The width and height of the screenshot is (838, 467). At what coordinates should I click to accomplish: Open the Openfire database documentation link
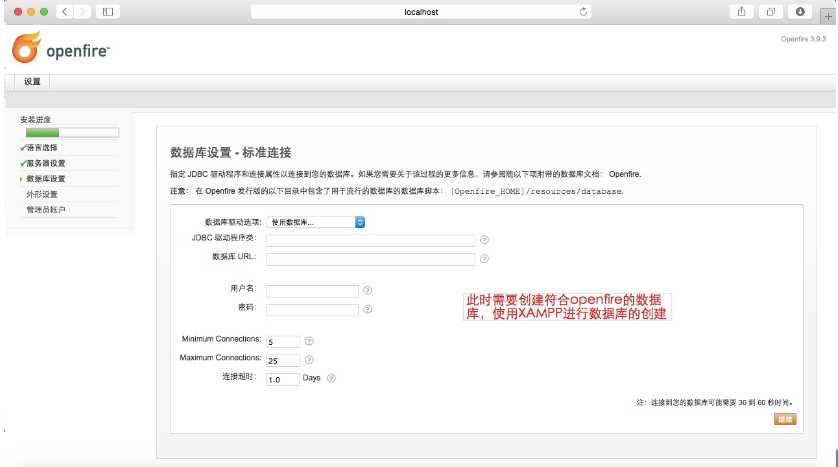(x=624, y=174)
